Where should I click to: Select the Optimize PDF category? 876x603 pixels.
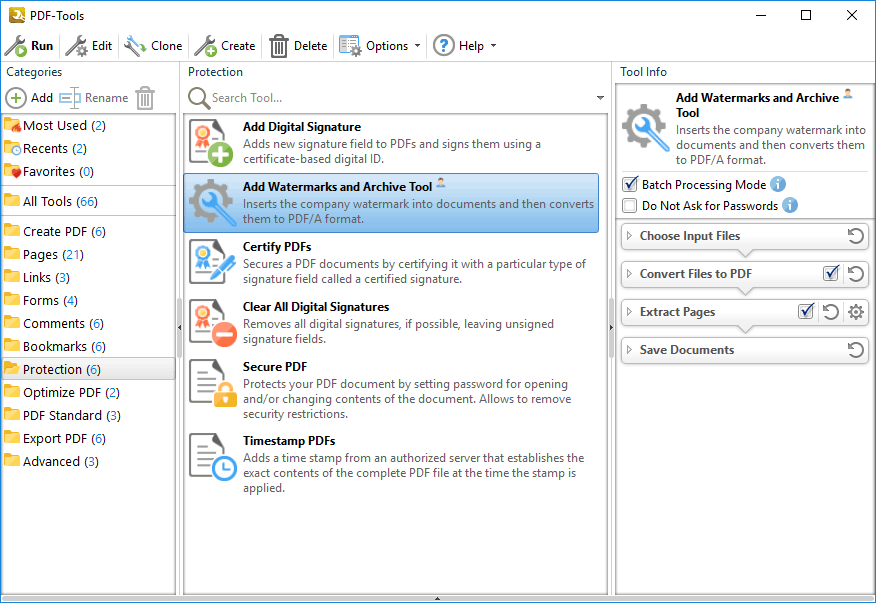(x=88, y=392)
